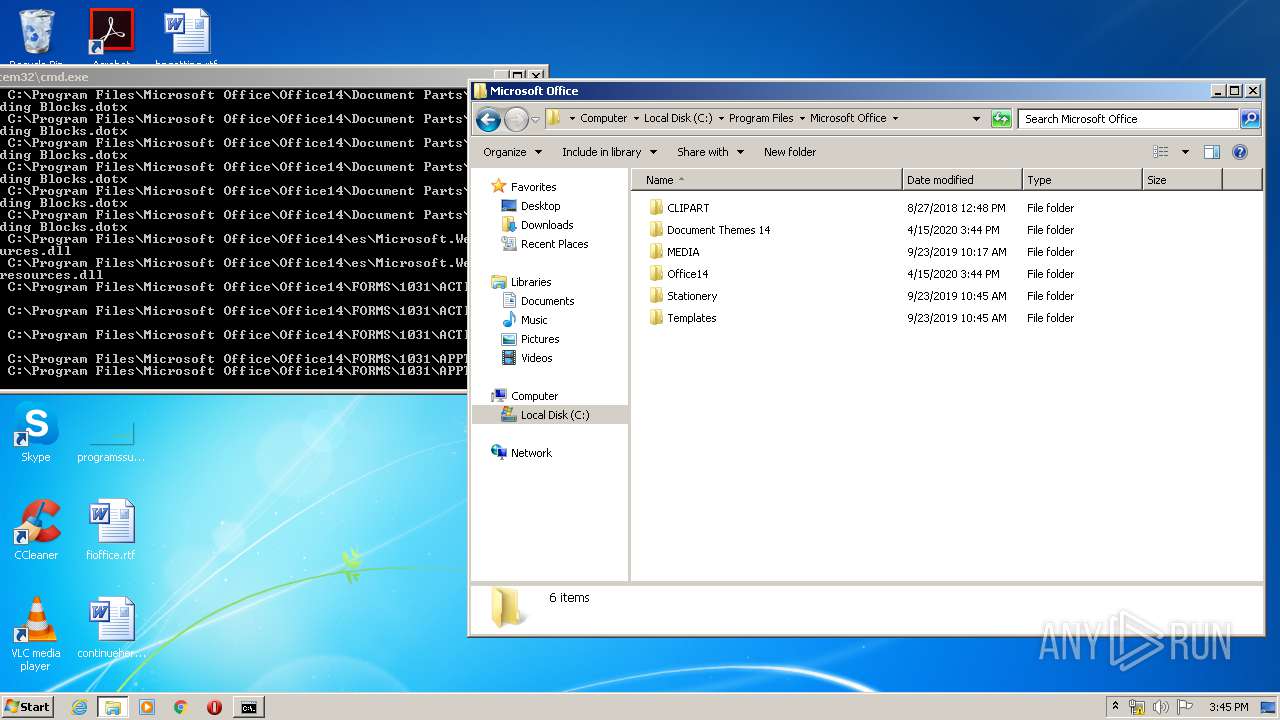Select the Office14 folder
Viewport: 1280px width, 720px height.
[x=687, y=274]
